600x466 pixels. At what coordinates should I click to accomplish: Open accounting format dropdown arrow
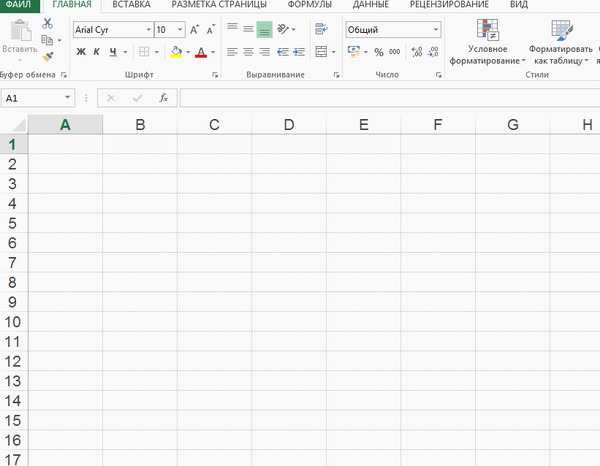point(366,52)
